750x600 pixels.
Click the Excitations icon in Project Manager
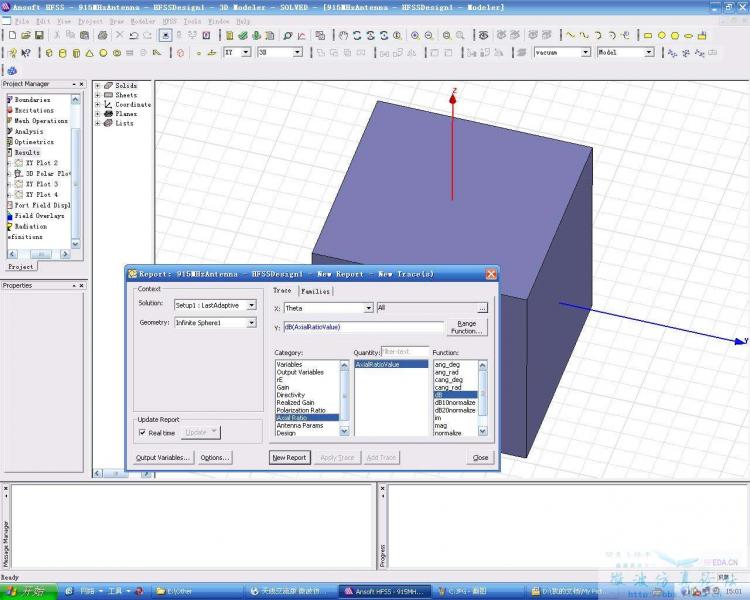[10, 110]
